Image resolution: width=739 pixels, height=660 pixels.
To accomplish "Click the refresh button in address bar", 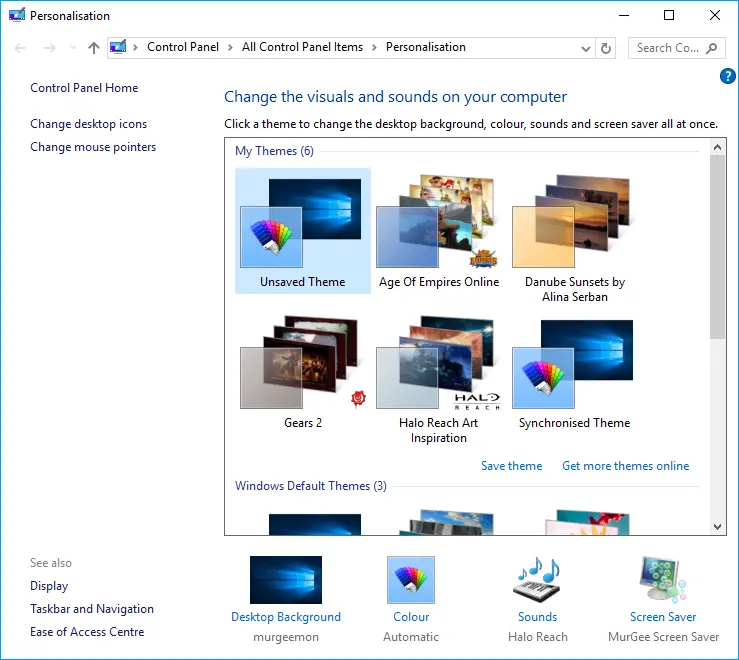I will click(x=606, y=48).
